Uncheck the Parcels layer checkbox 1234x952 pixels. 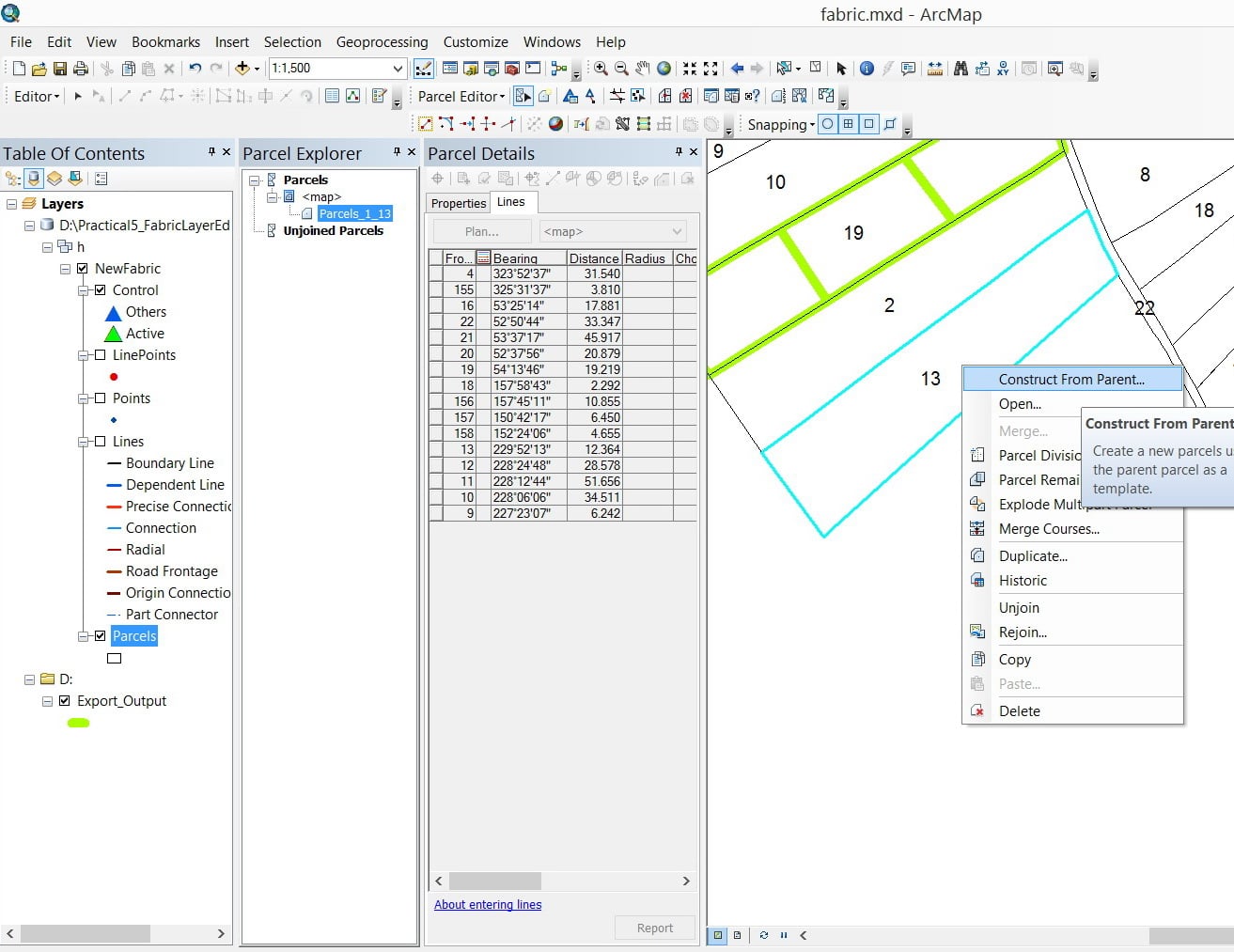coord(101,636)
